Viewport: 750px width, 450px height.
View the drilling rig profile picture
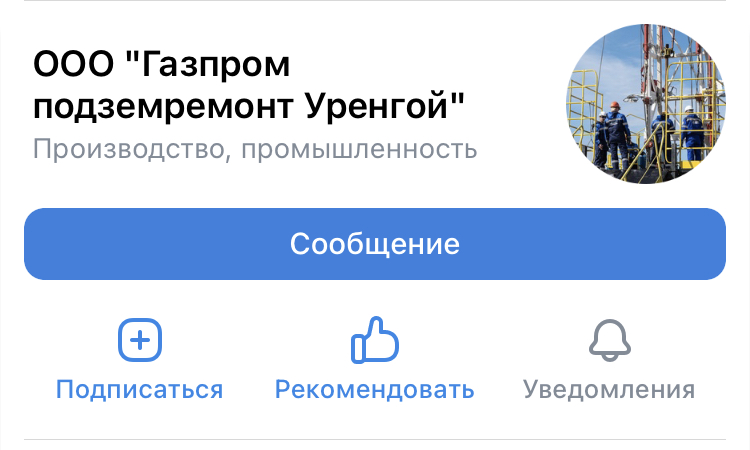[x=646, y=104]
